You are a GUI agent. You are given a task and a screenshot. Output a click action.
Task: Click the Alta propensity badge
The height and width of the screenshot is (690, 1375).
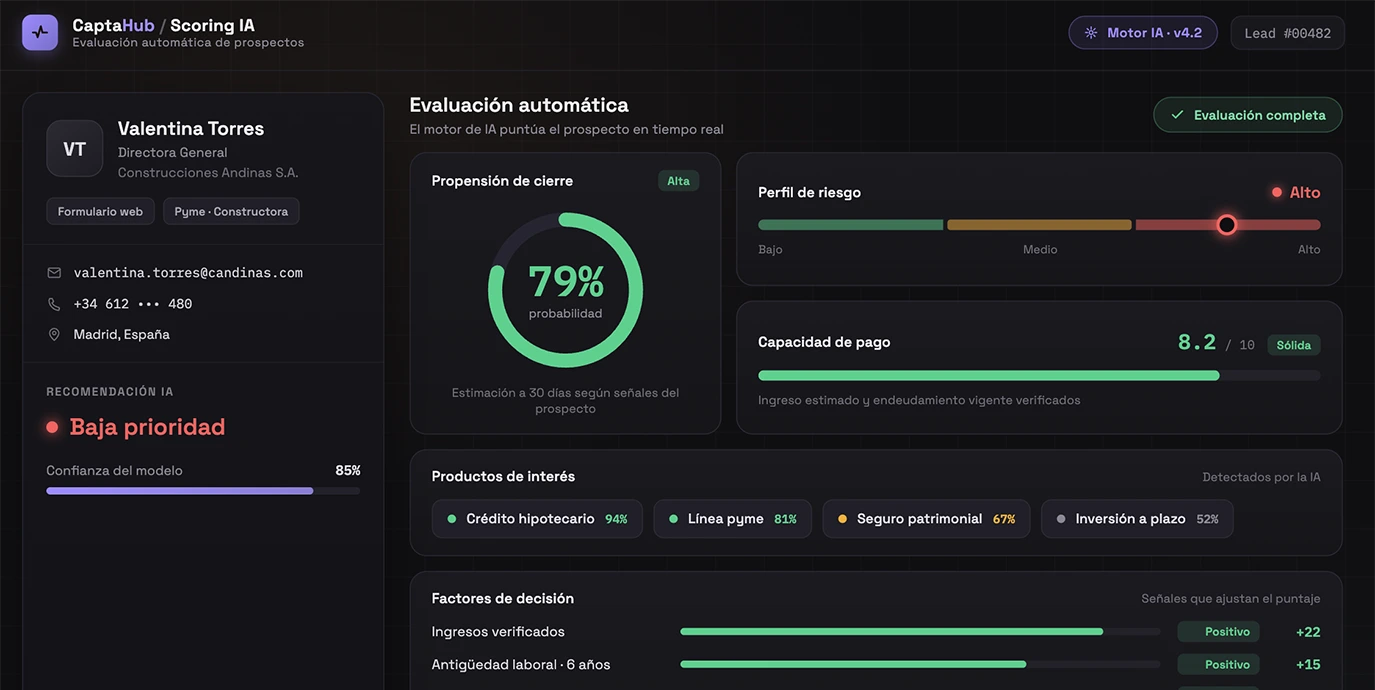678,181
